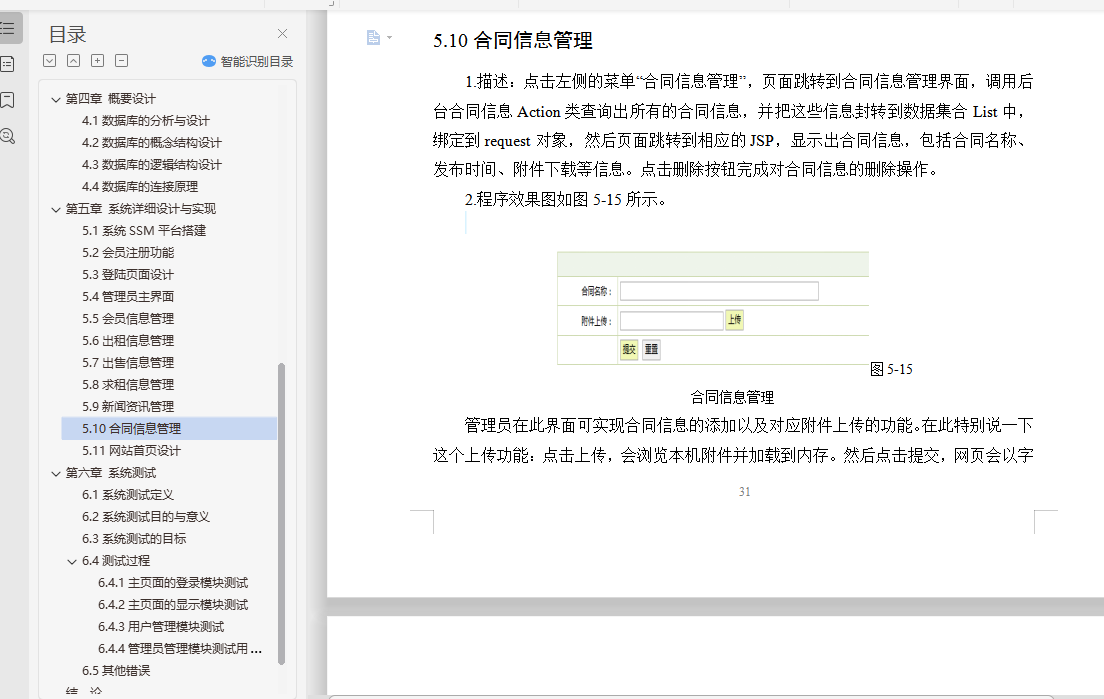Go to 6.4.1 主页面的登录模块测试
This screenshot has height=699, width=1104.
pos(172,583)
